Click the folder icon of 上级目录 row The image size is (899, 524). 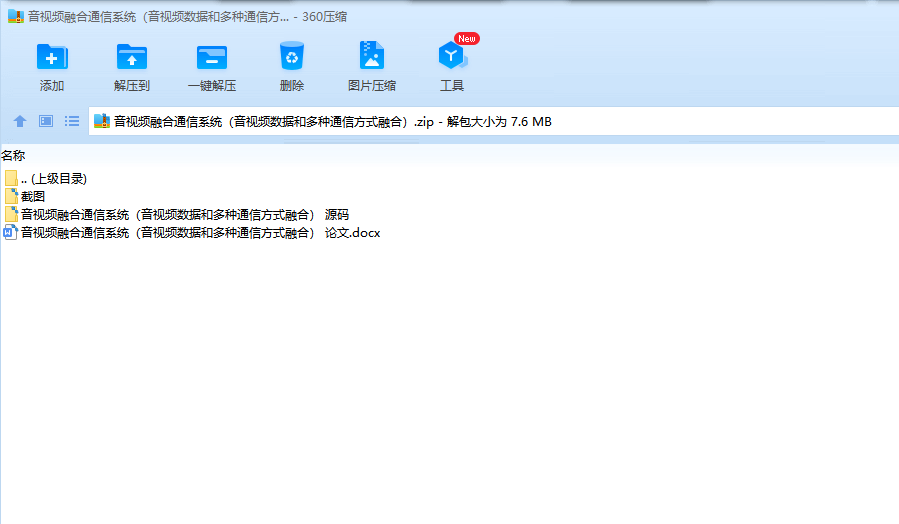pyautogui.click(x=11, y=178)
